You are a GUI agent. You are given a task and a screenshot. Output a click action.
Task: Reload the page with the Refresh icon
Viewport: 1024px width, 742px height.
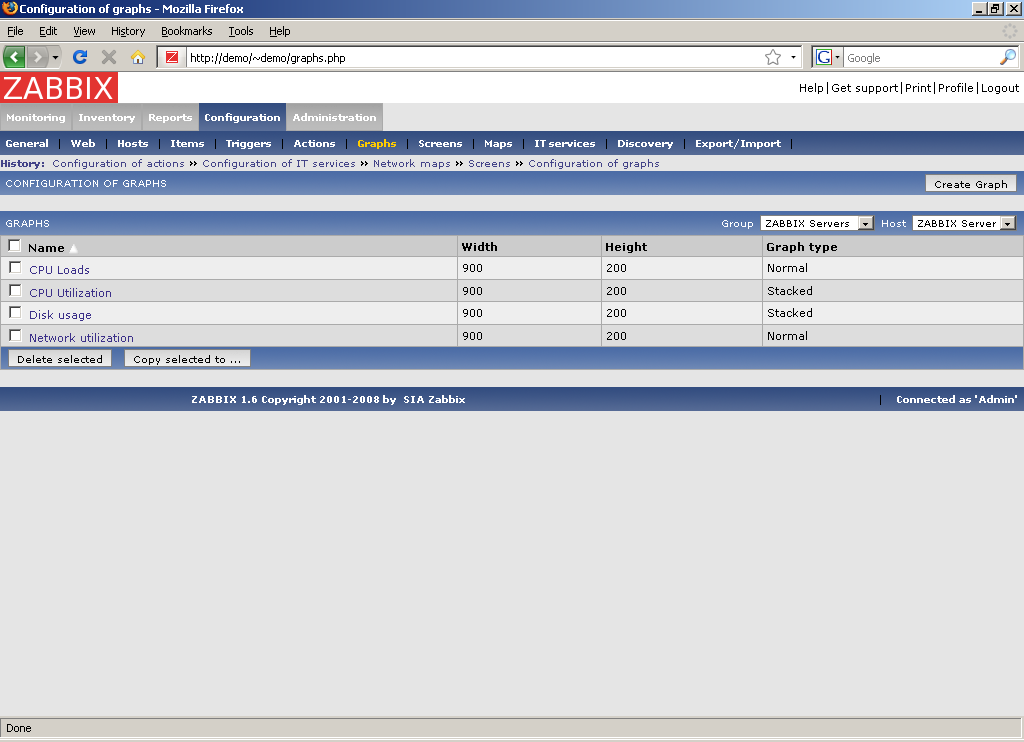click(80, 57)
